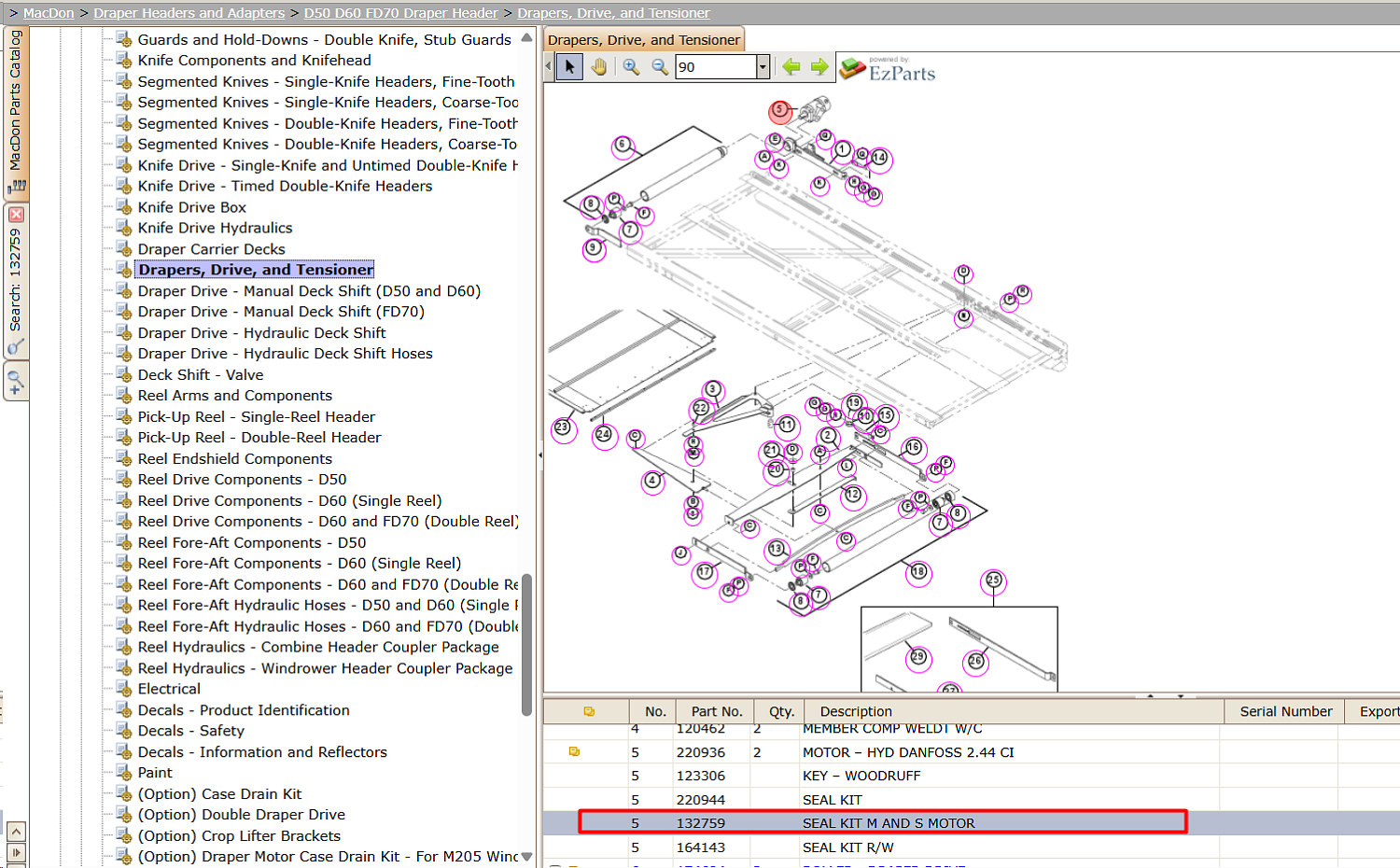
Task: Sort parts table by Description column
Action: (x=1015, y=711)
